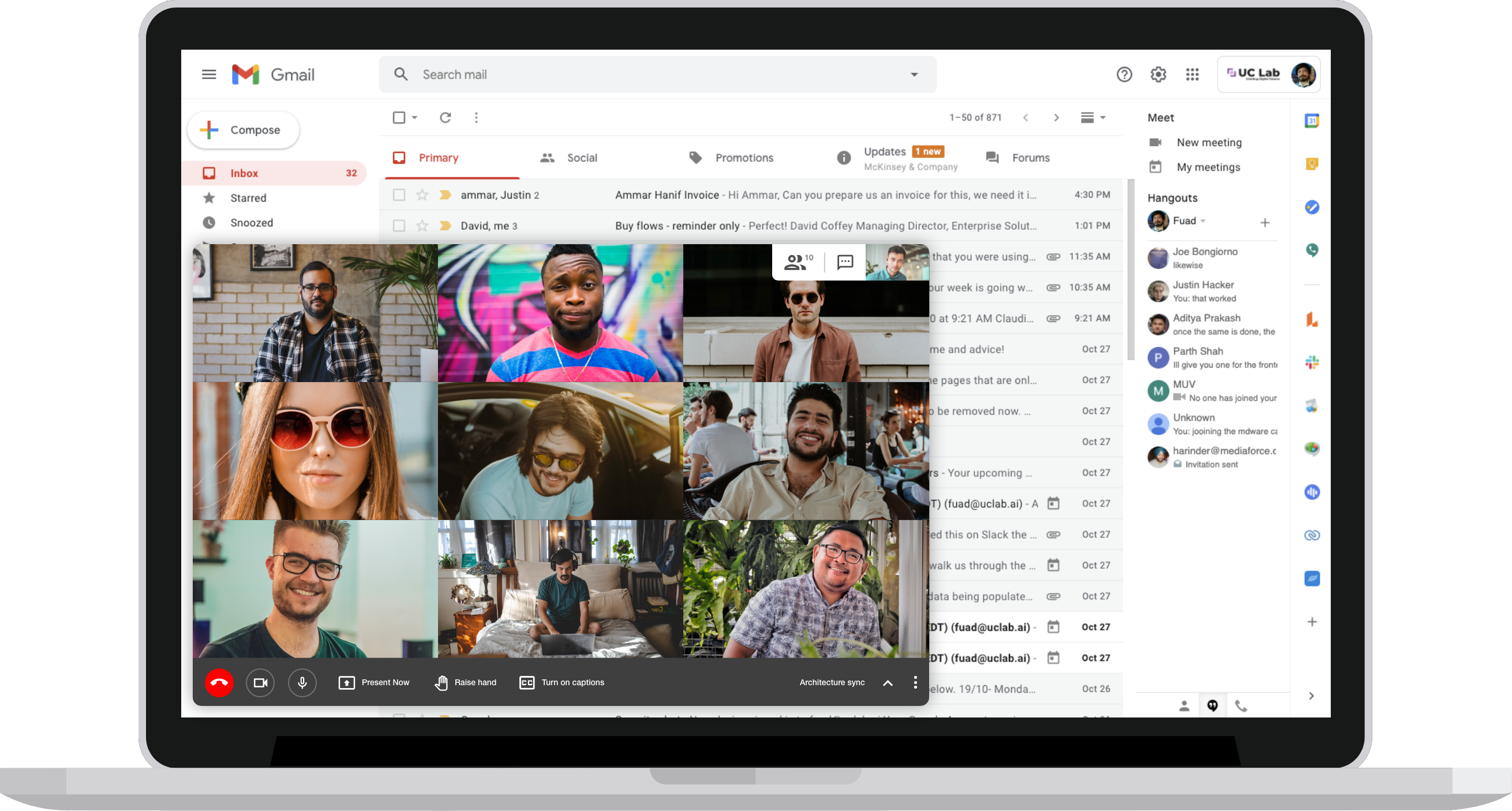Screen dimensions: 1512x811
Task: Open Hangouts contacts tab
Action: click(1184, 706)
